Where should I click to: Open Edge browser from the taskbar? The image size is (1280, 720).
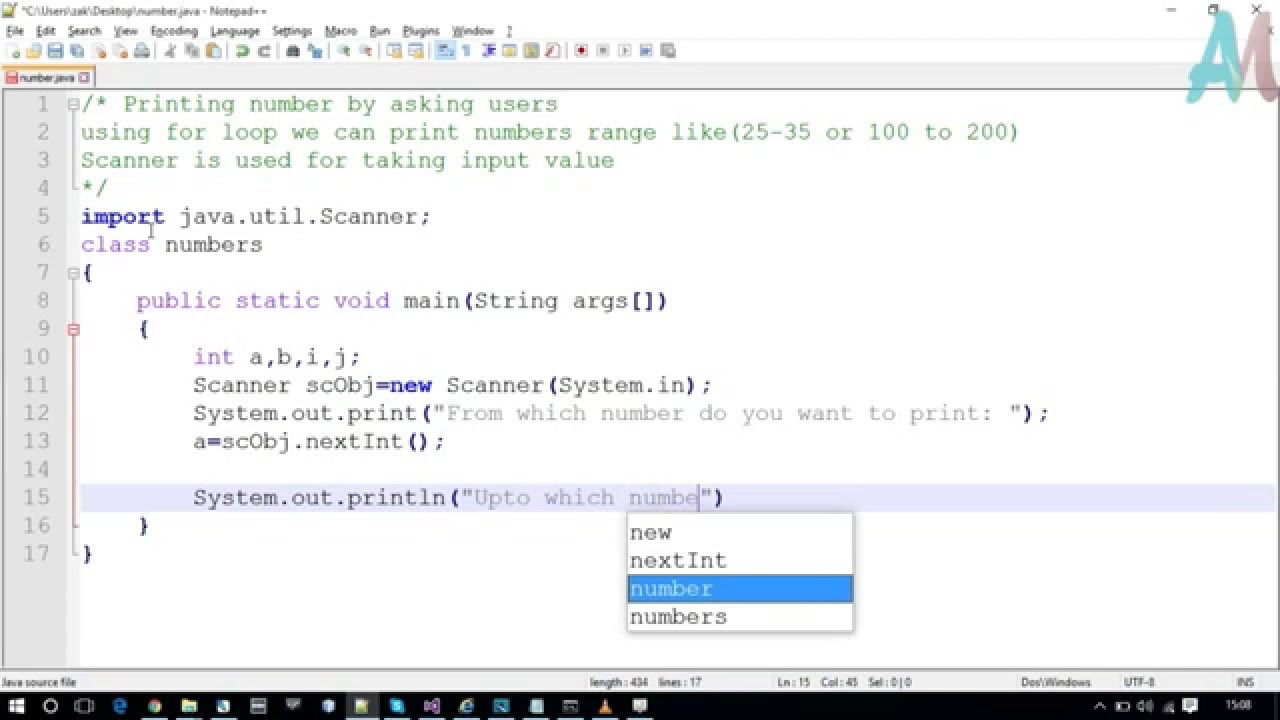click(x=120, y=706)
